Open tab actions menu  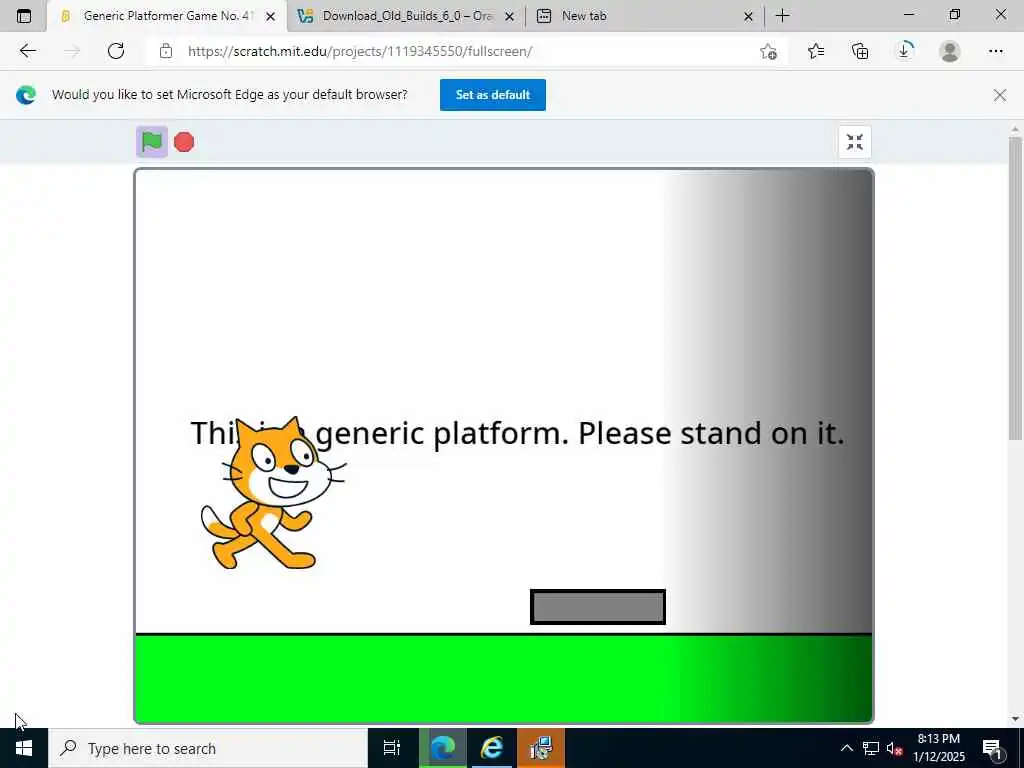[24, 16]
